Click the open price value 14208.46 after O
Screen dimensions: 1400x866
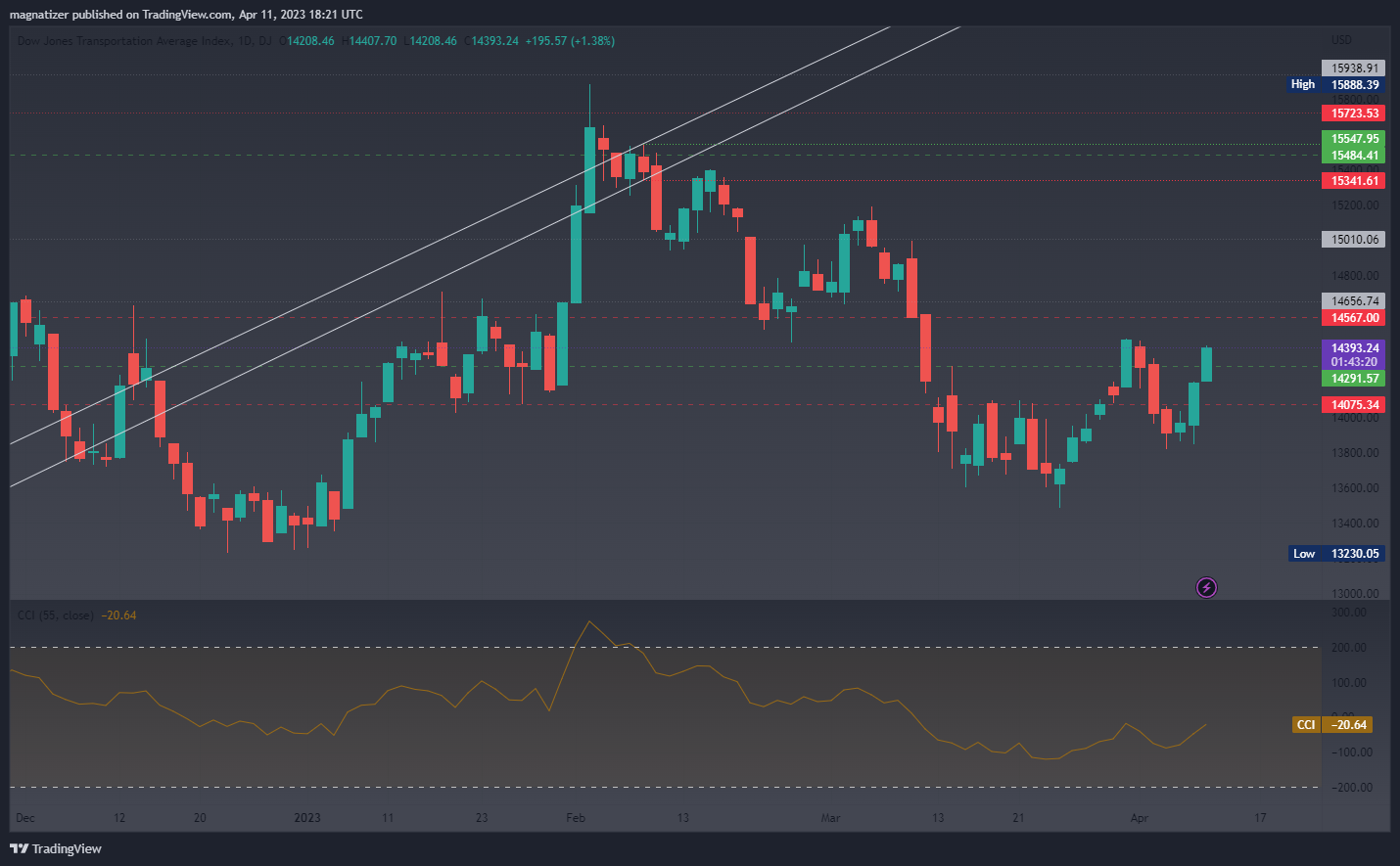click(x=310, y=41)
